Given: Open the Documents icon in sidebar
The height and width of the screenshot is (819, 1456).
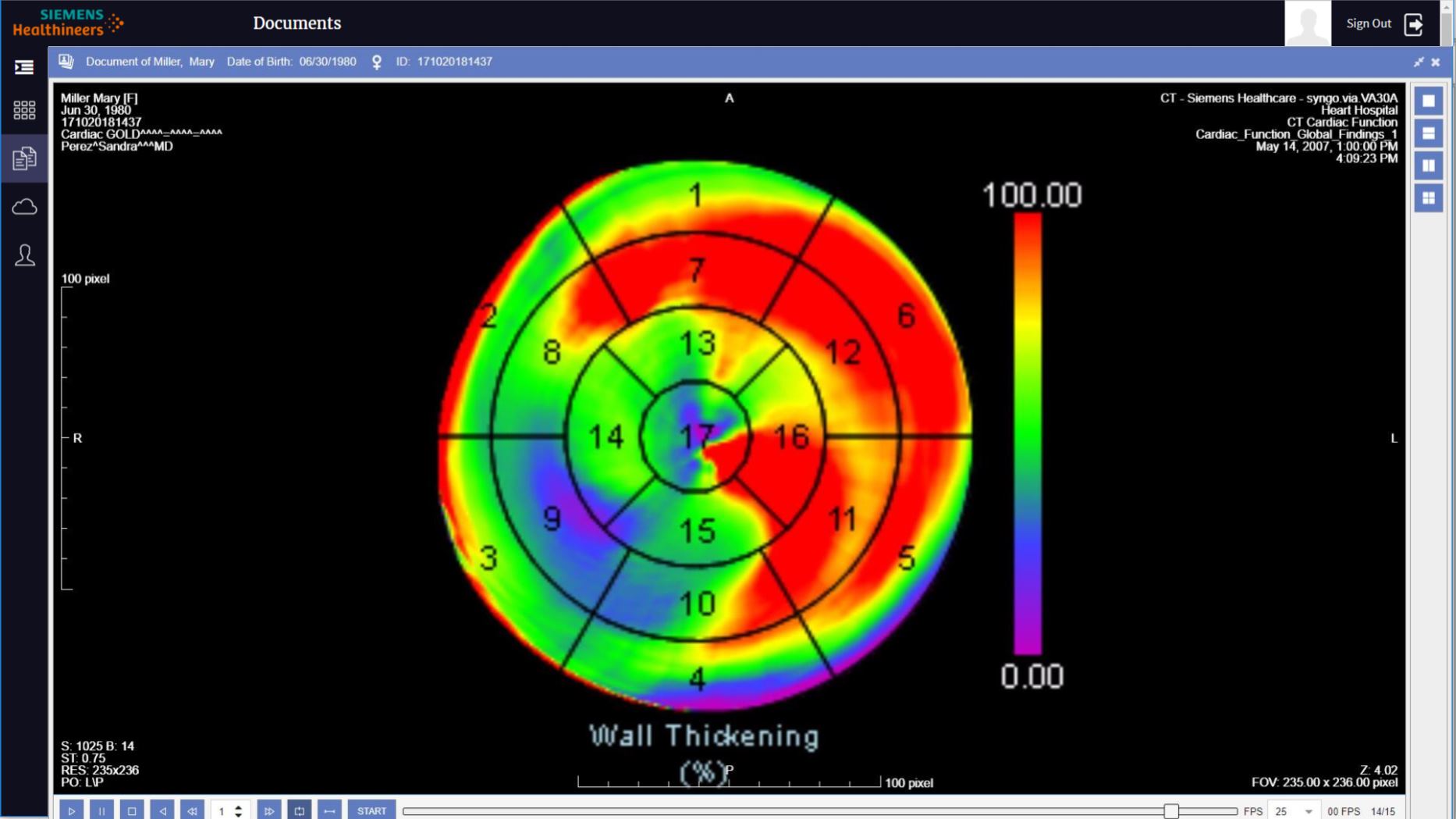Looking at the screenshot, I should point(24,158).
